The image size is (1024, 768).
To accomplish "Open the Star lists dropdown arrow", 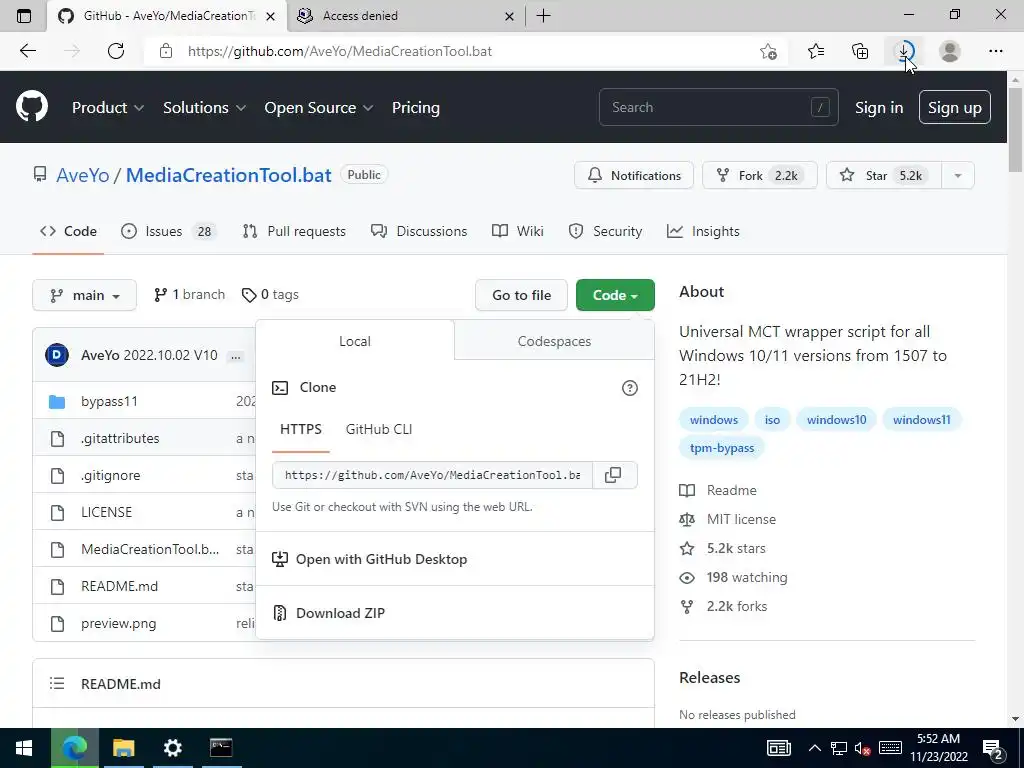I will click(958, 176).
